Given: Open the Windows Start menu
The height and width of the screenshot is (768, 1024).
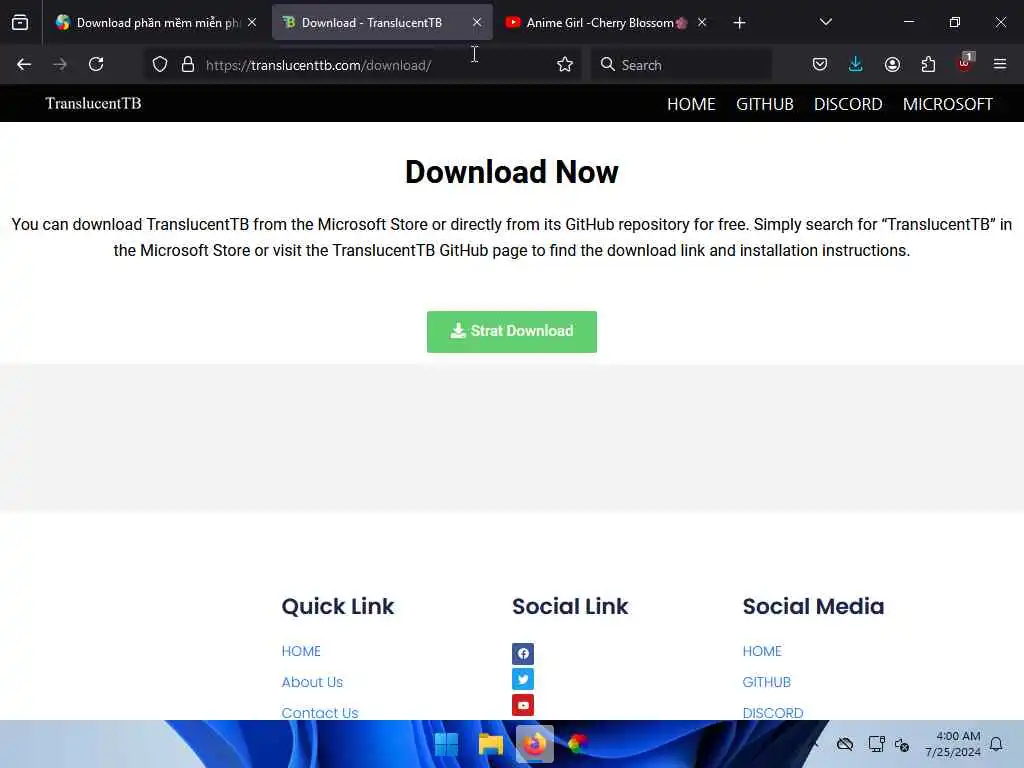Looking at the screenshot, I should [447, 744].
